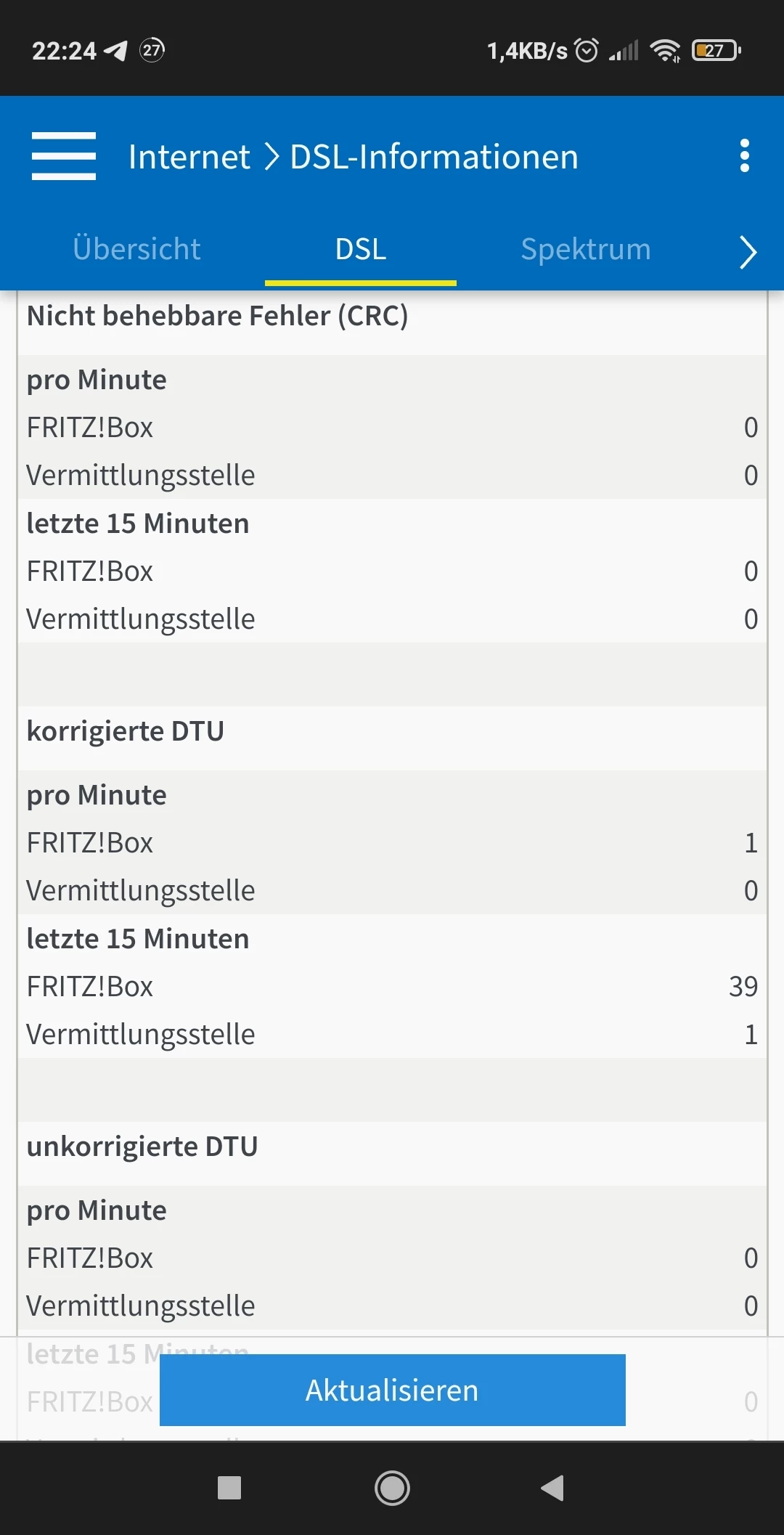Image resolution: width=784 pixels, height=1535 pixels.
Task: Select the DSL tab
Action: click(361, 249)
